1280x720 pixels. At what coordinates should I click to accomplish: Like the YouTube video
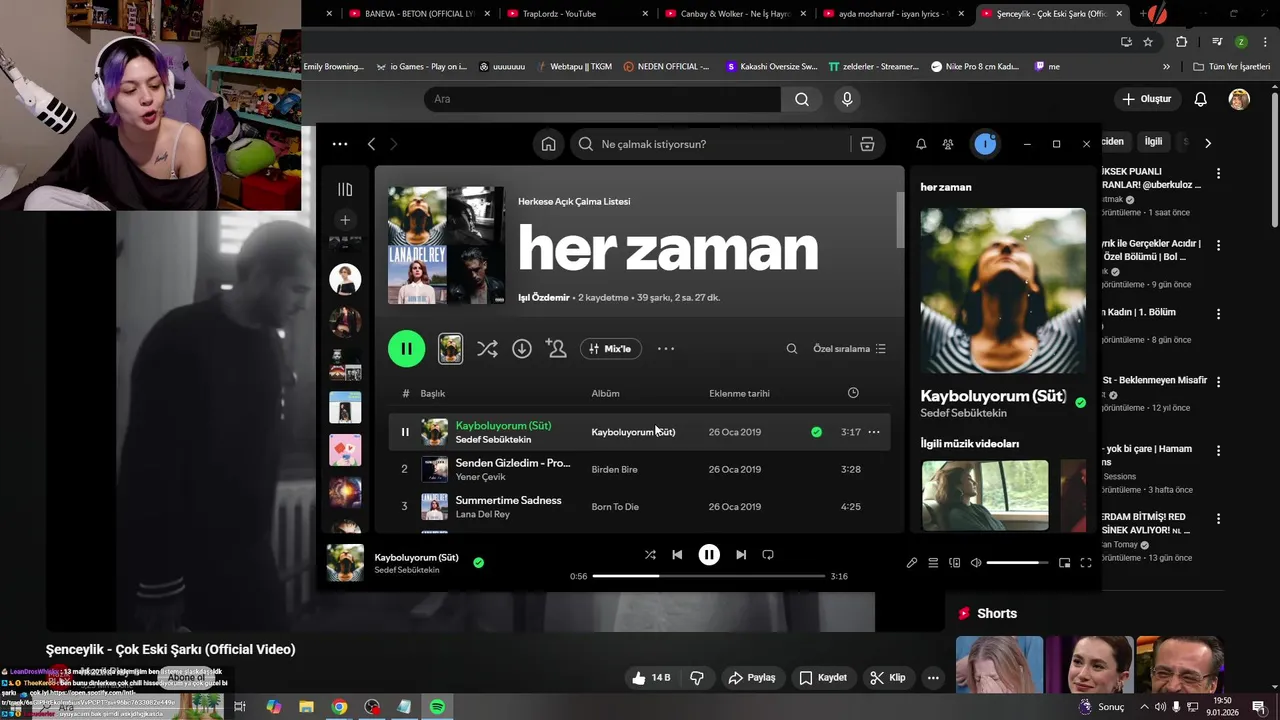point(650,678)
